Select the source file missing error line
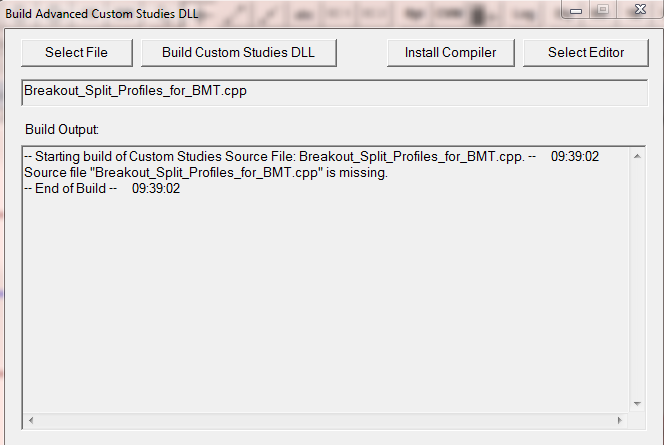 click(205, 173)
